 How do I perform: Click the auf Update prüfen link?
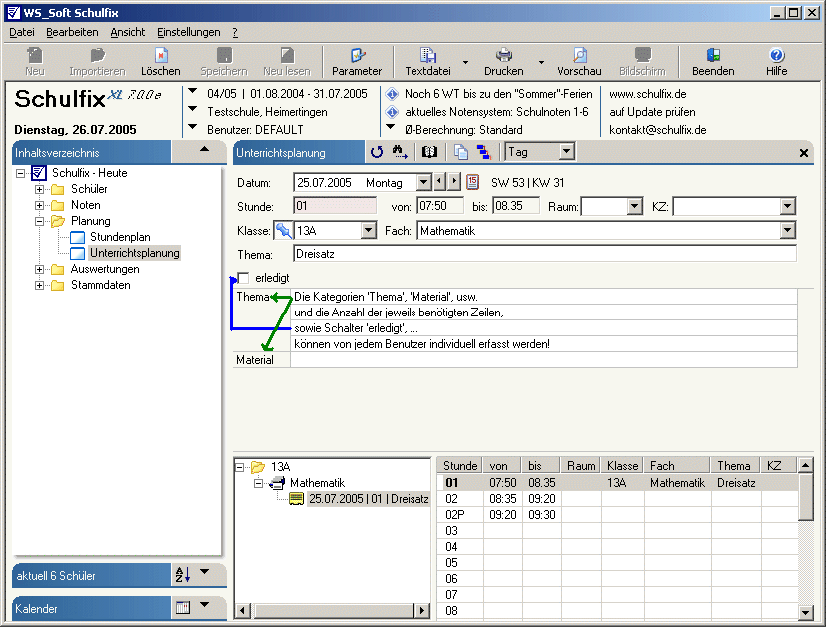652,112
